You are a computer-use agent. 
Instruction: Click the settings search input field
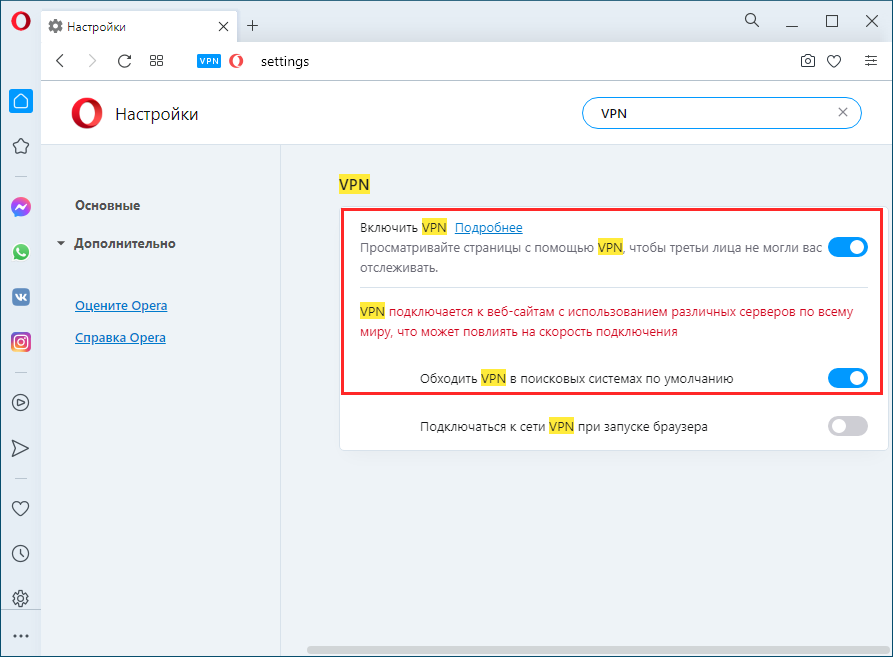point(722,113)
